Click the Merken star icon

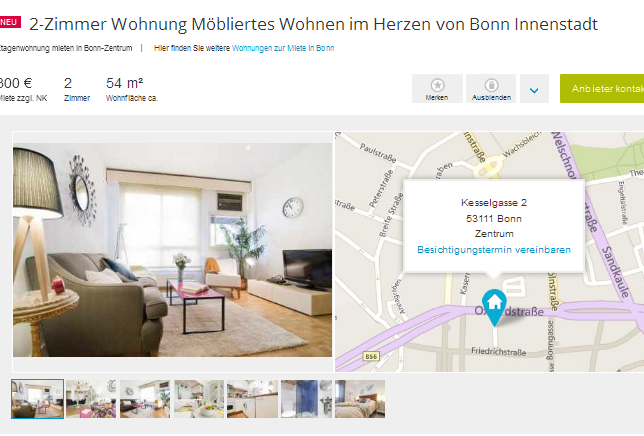[437, 85]
